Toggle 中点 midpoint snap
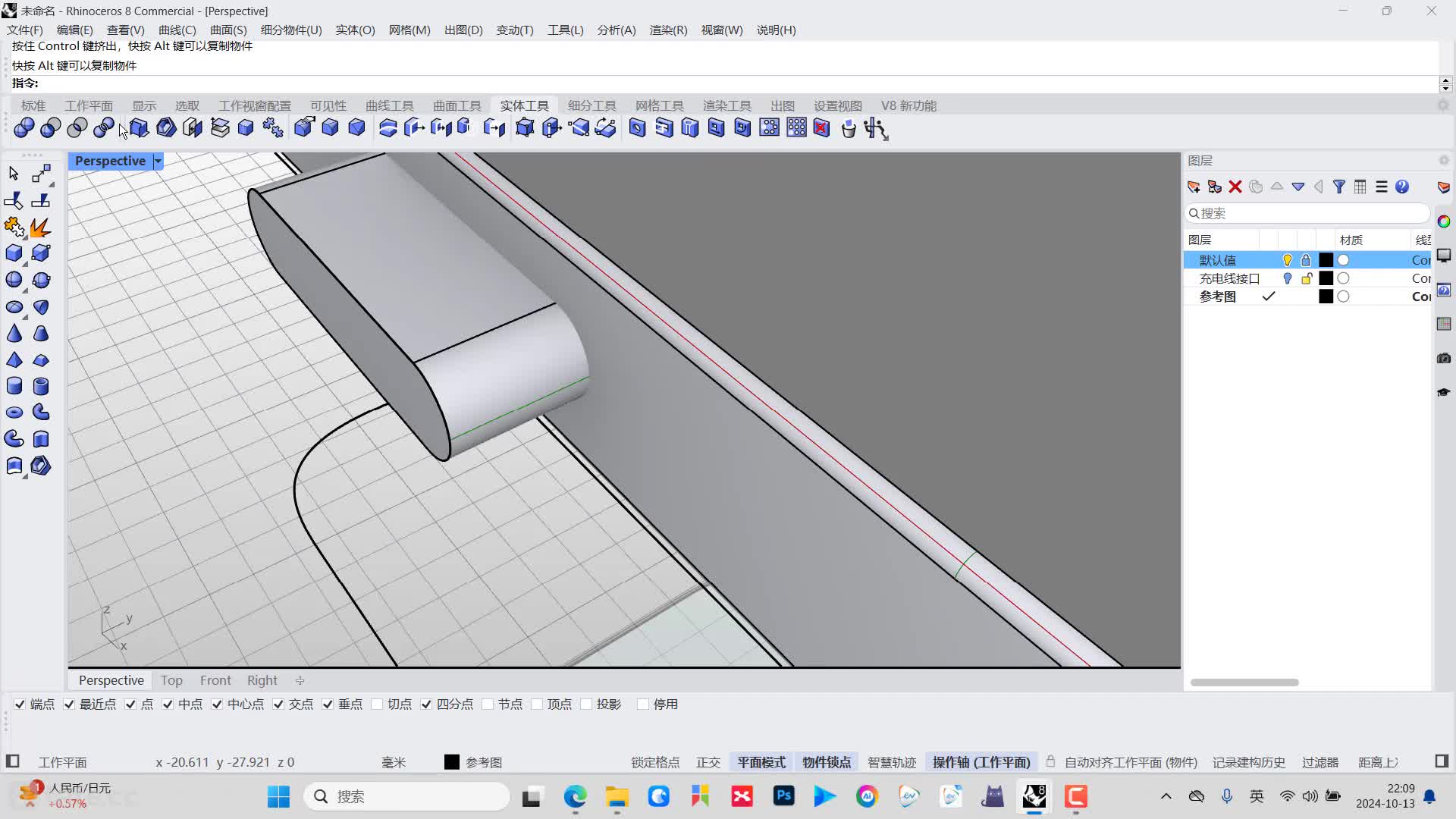The width and height of the screenshot is (1456, 819). pos(168,704)
